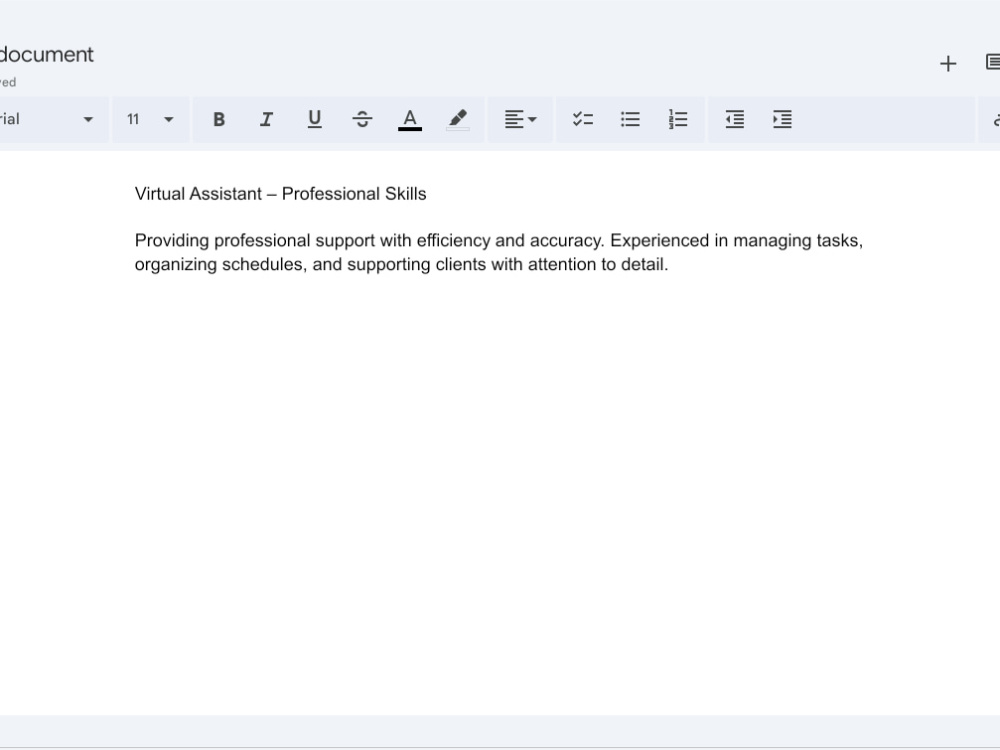1000x750 pixels.
Task: Apply strikethrough to text
Action: point(362,119)
